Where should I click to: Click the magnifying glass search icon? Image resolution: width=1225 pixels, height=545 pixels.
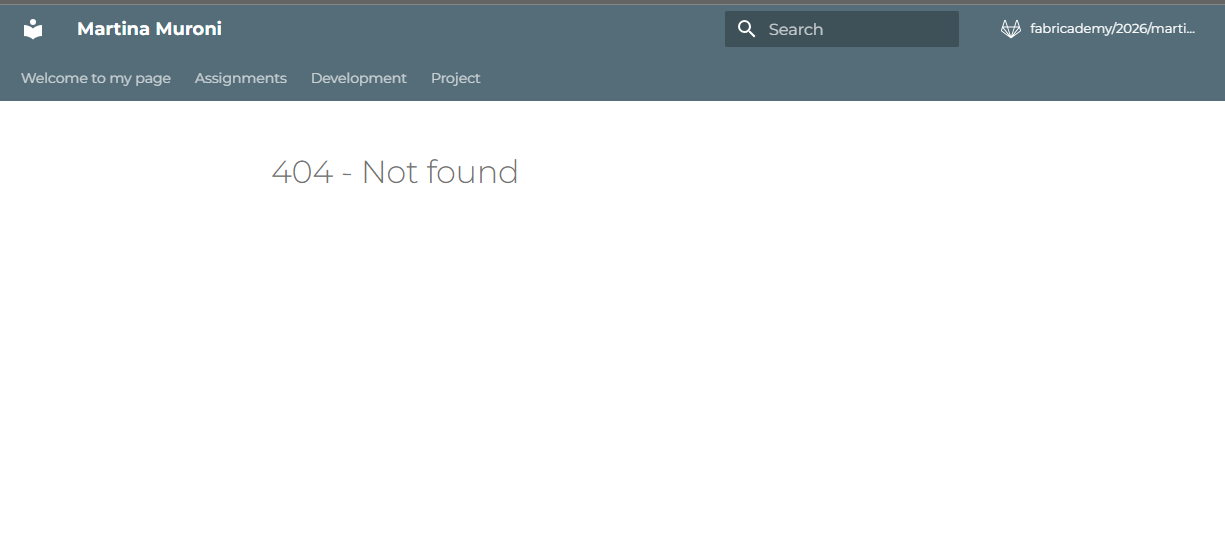click(x=746, y=29)
